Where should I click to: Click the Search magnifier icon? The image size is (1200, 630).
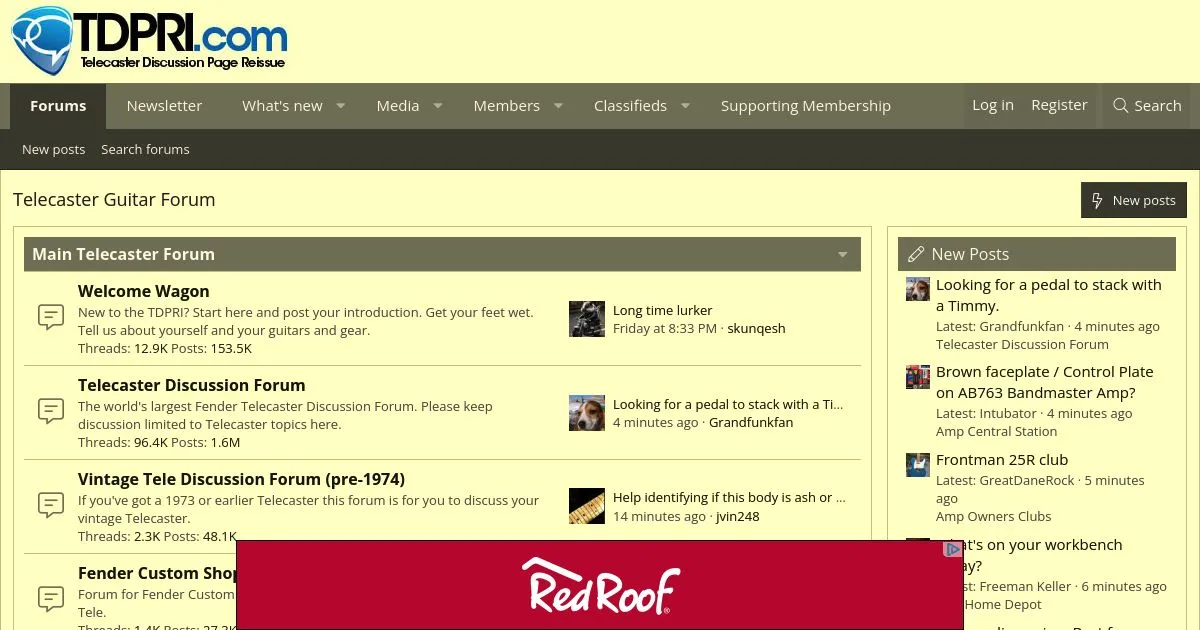[1121, 106]
